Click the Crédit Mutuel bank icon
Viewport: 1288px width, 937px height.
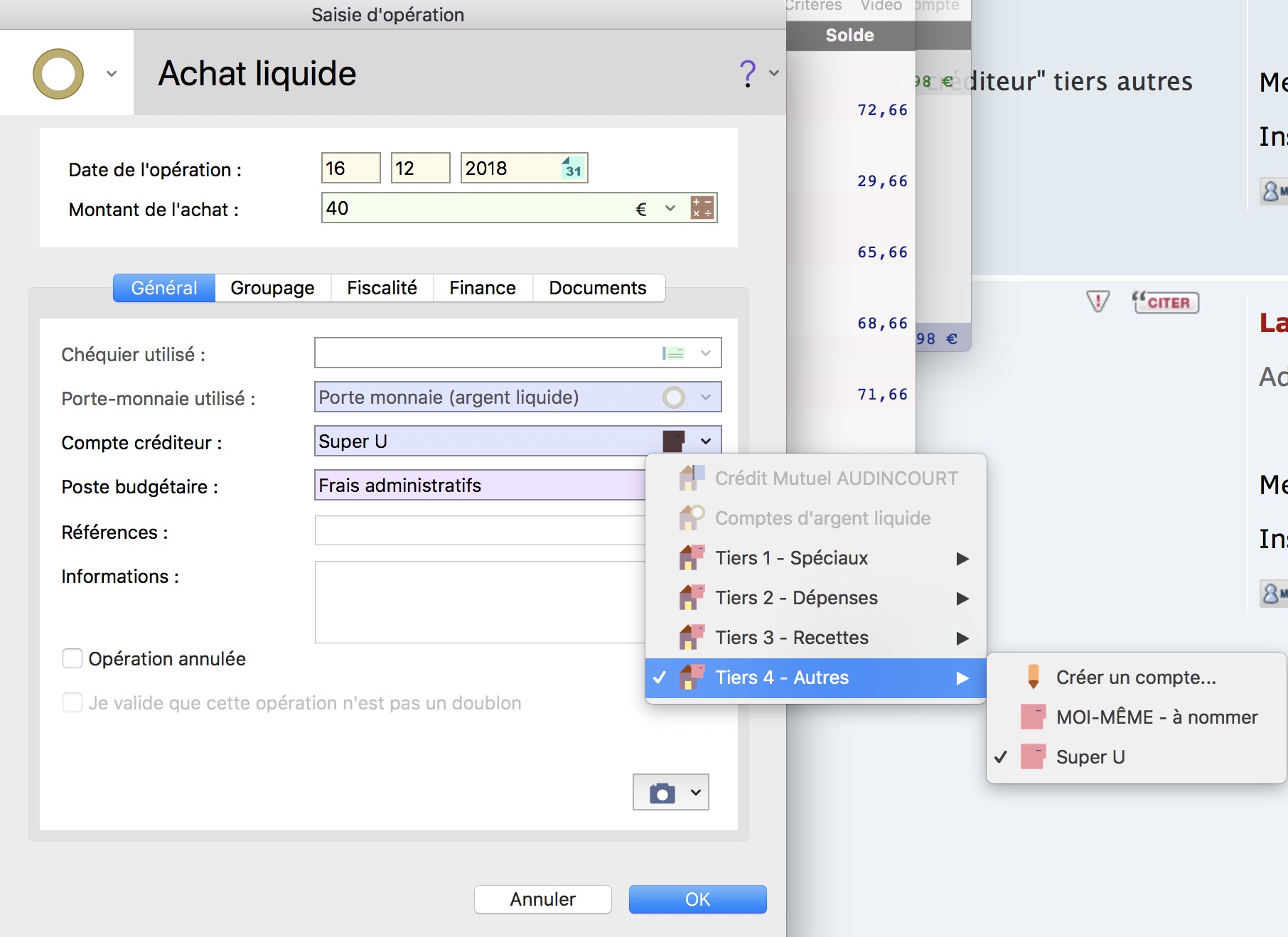pos(692,478)
